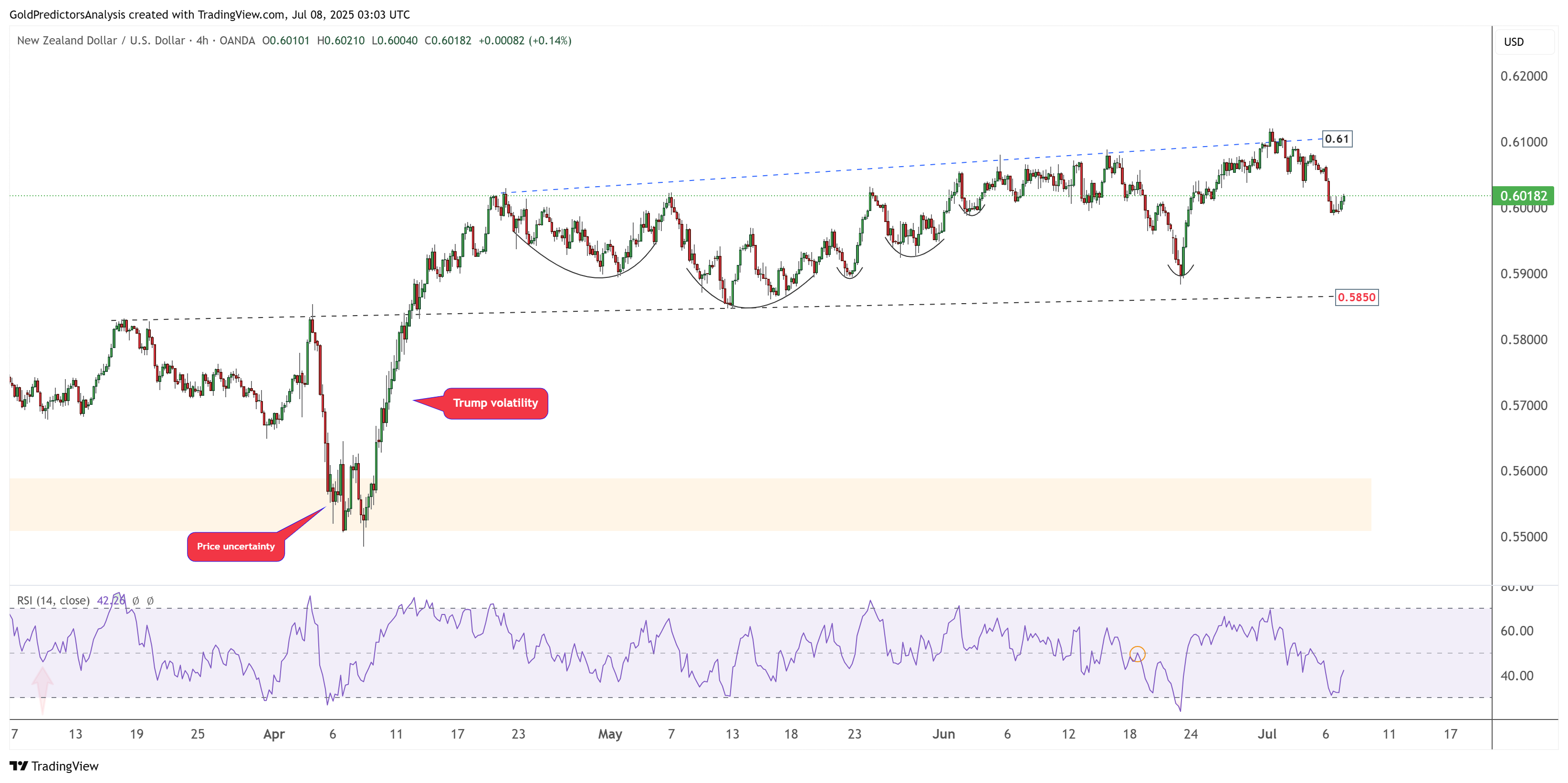Click the 0.58000 price axis label
Screen dimensions: 1568x783
[x=1524, y=339]
